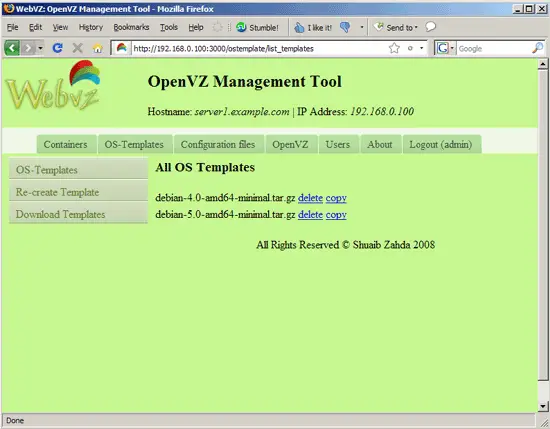Click the debian-4.0-amd64-minimal.tar.gz text
The height and width of the screenshot is (429, 550).
[x=225, y=198]
